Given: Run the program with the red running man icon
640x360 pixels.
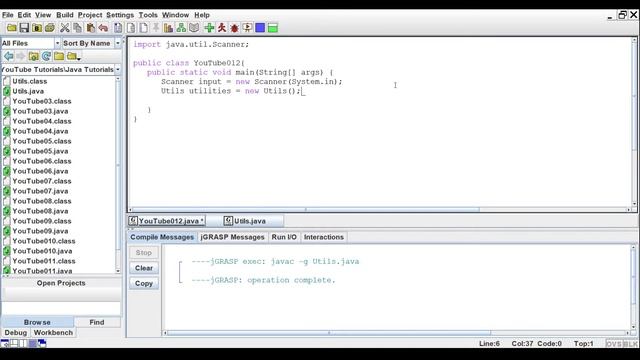Looking at the screenshot, I should (222, 28).
